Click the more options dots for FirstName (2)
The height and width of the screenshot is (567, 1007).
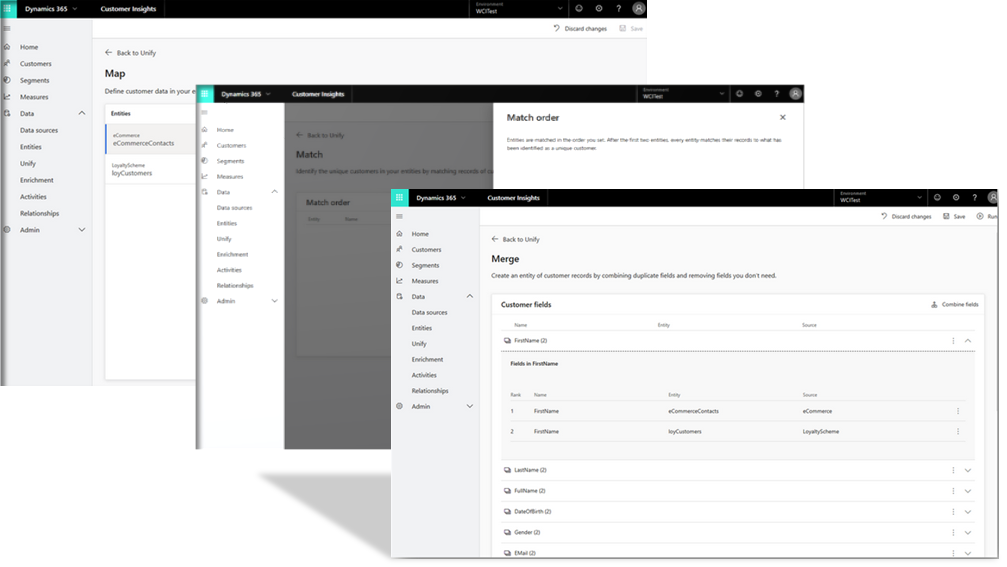[x=953, y=341]
